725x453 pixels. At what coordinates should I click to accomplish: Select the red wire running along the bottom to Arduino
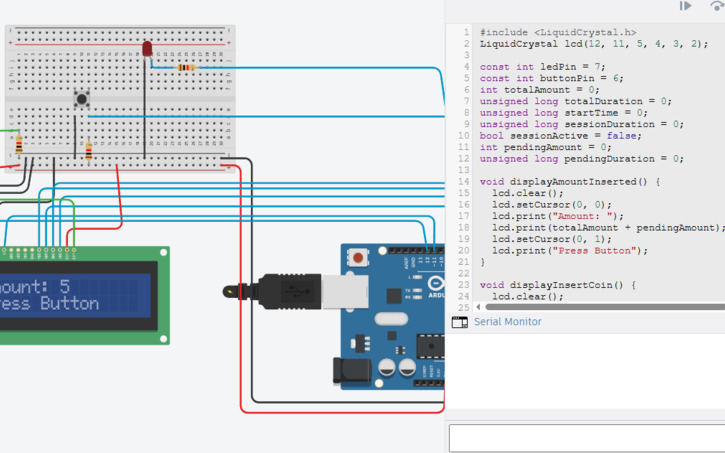click(342, 411)
